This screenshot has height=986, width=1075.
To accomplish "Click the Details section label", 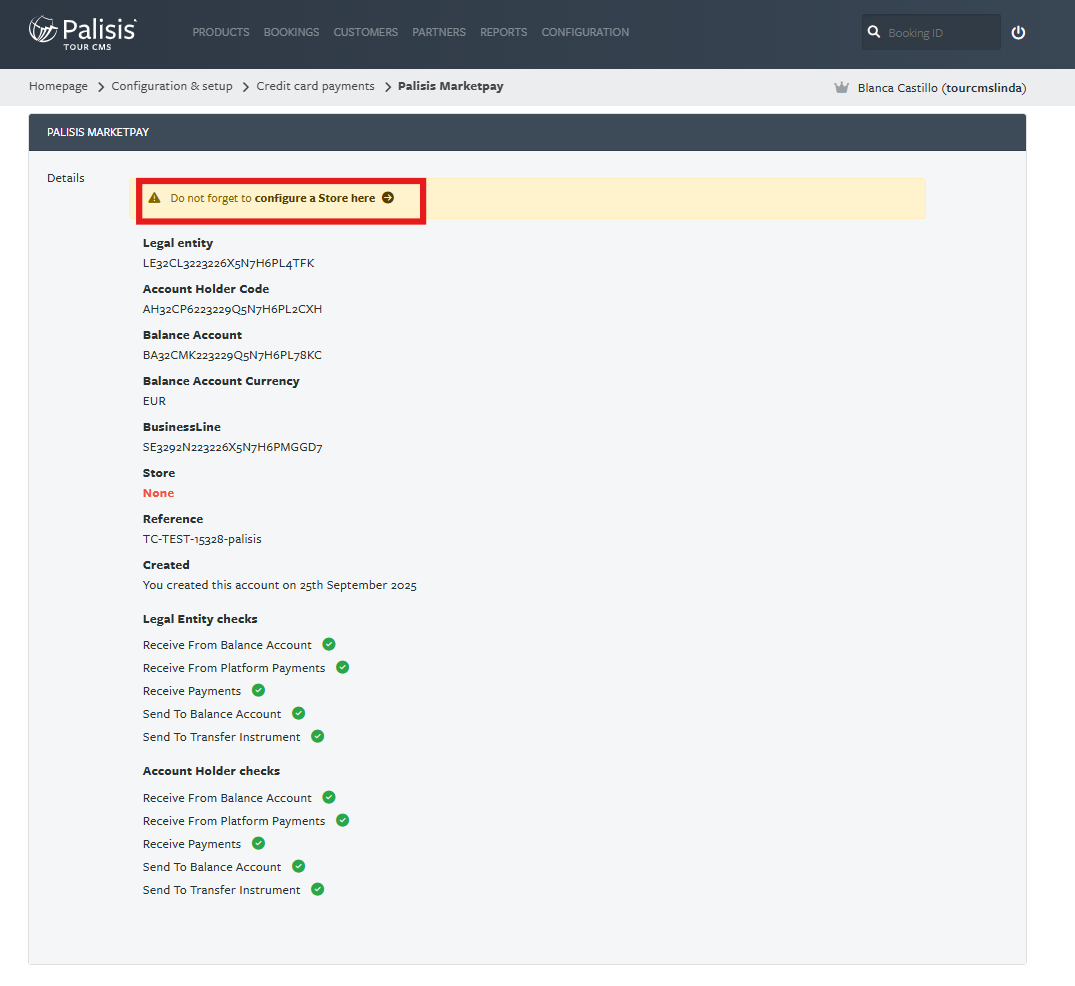I will click(66, 178).
